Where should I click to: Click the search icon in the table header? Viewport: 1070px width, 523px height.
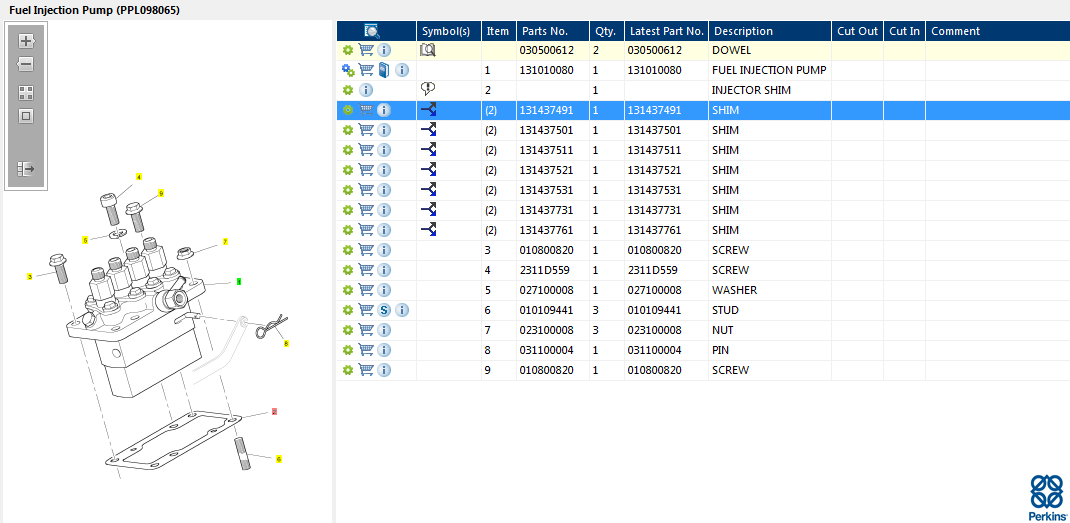372,31
